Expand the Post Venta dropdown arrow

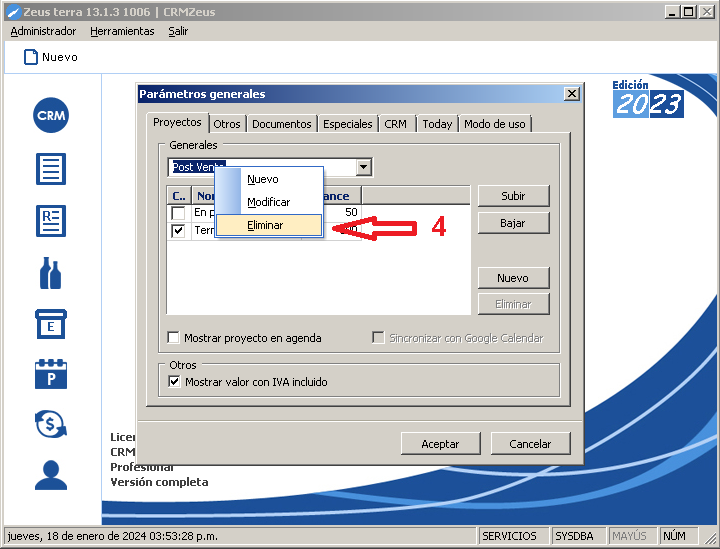click(364, 168)
